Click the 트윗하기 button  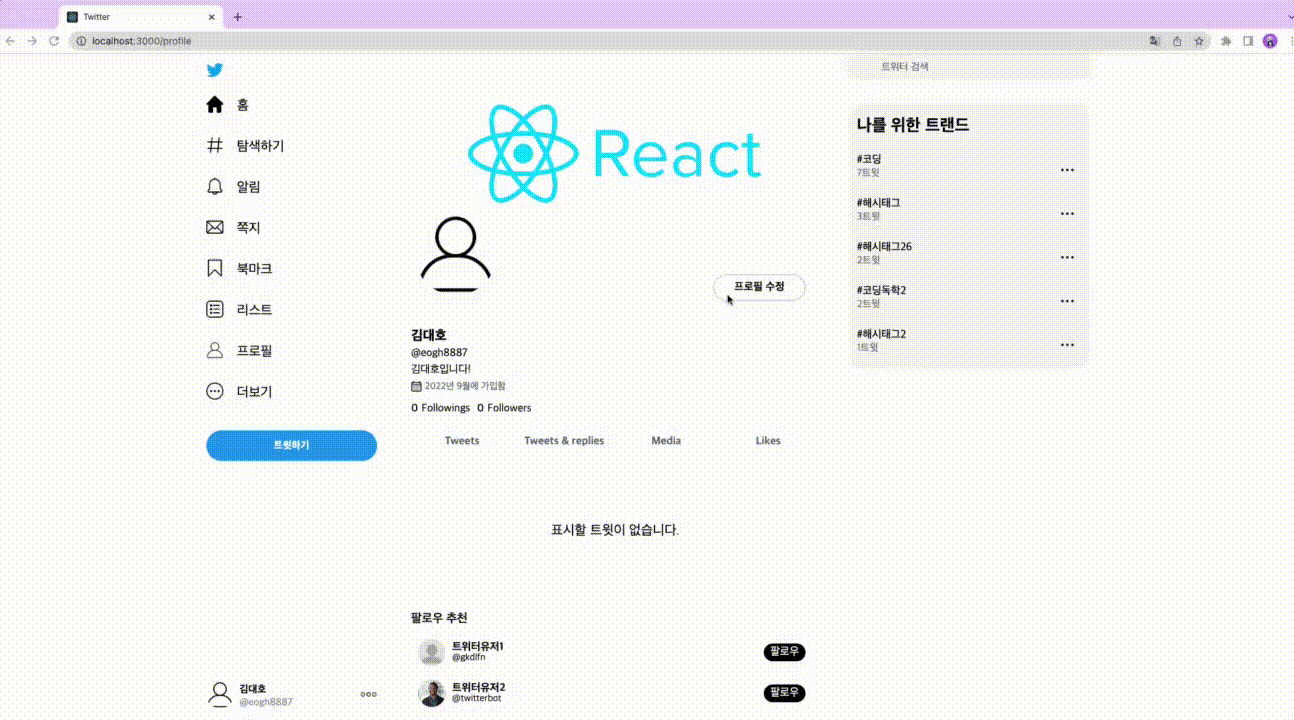[291, 445]
